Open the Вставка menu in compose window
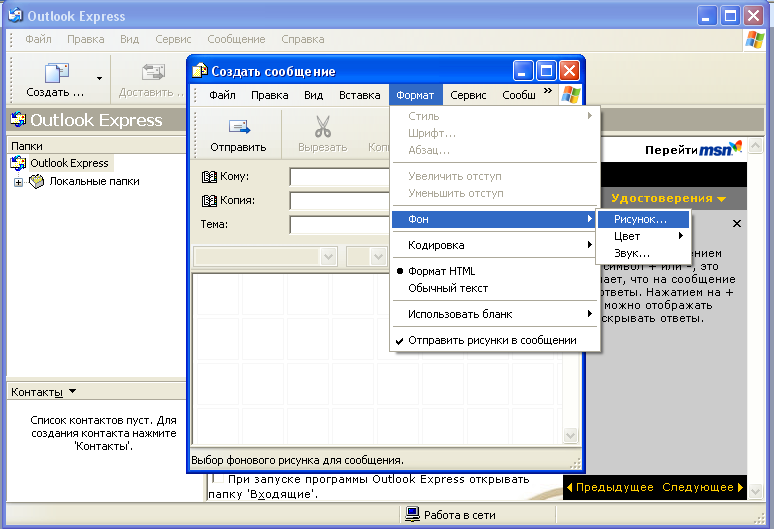Viewport: 774px width, 529px height. click(x=359, y=95)
